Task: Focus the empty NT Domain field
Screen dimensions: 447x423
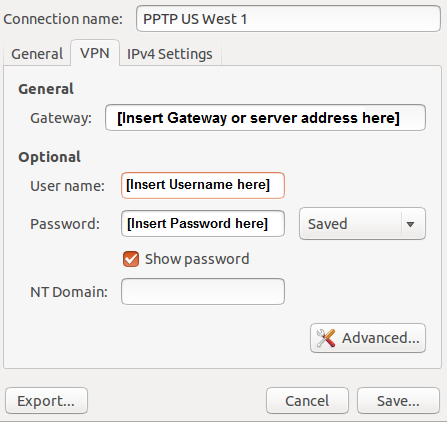Action: [203, 292]
